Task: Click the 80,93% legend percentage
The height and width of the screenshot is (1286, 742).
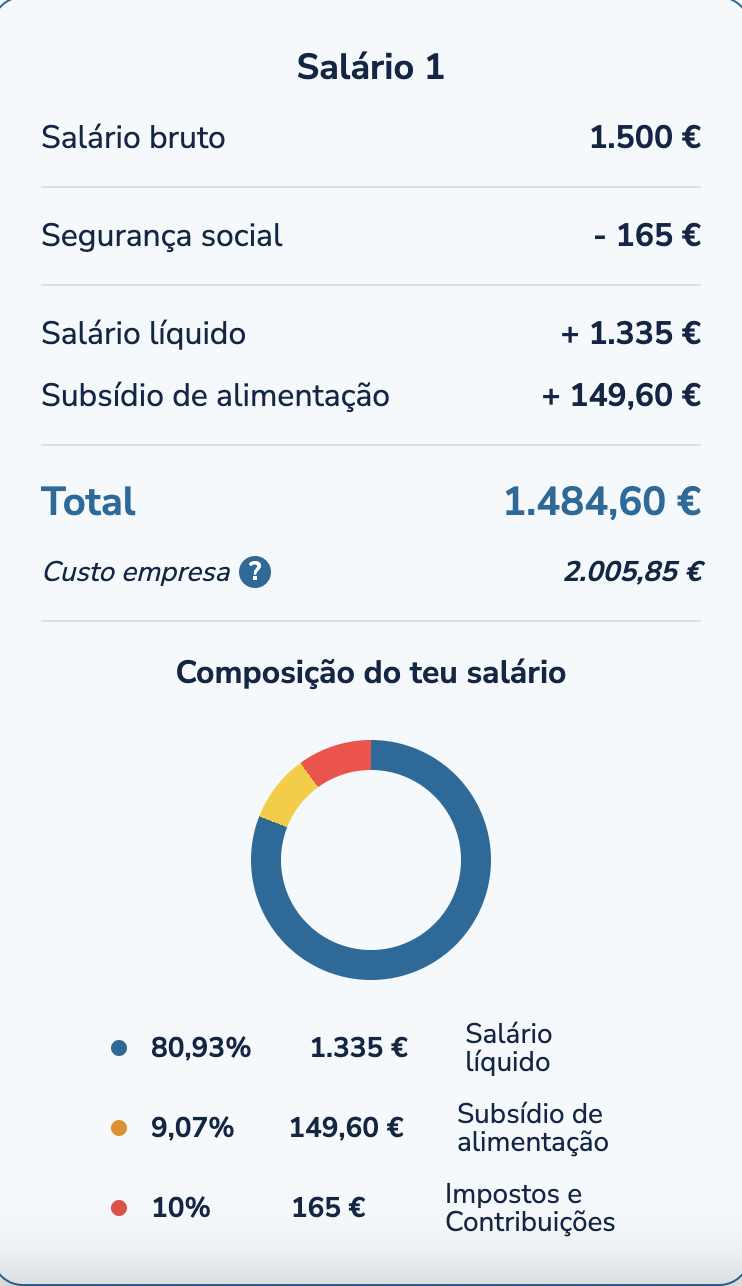Action: [x=201, y=1048]
